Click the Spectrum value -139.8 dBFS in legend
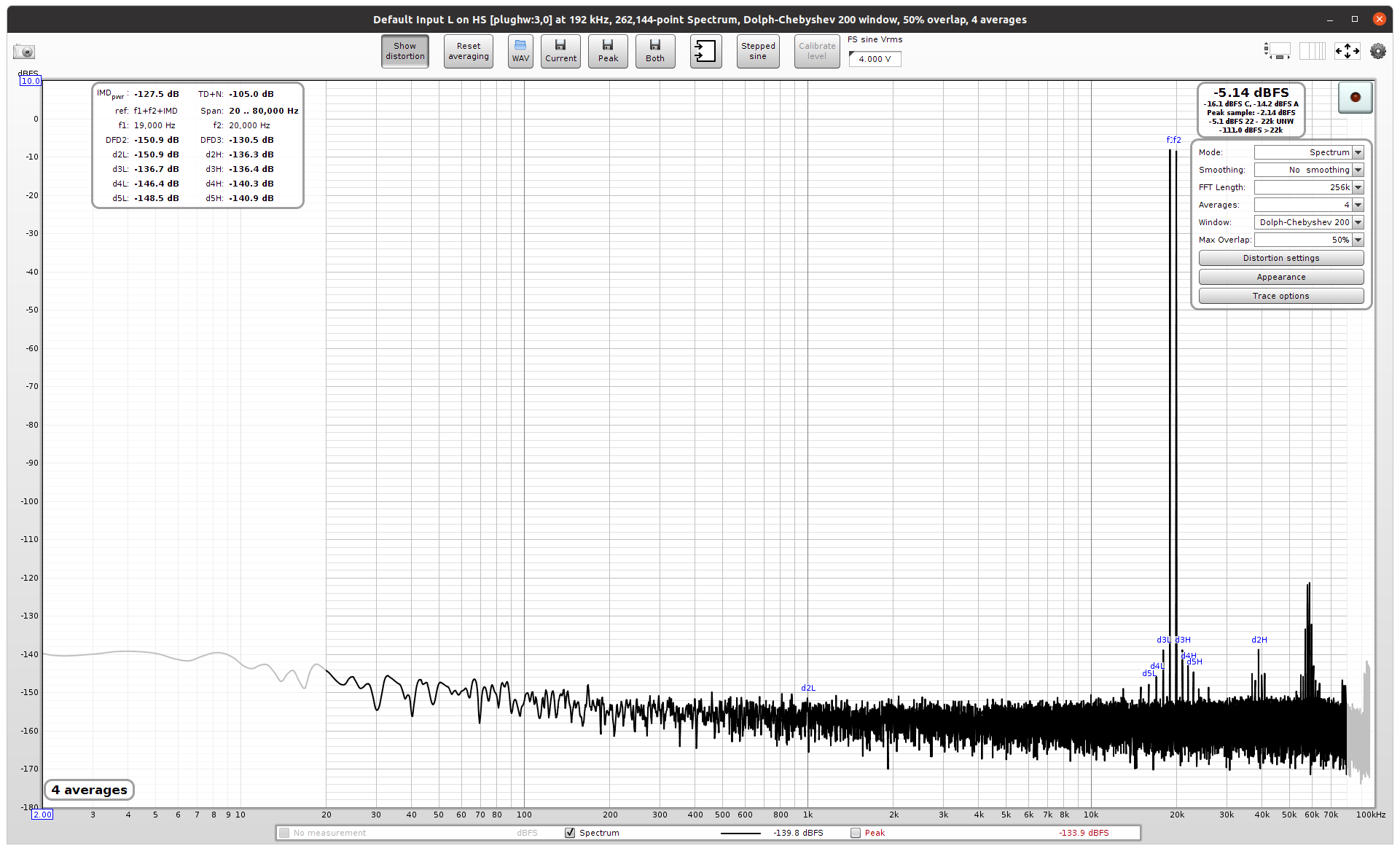The image size is (1400, 851). coord(798,833)
